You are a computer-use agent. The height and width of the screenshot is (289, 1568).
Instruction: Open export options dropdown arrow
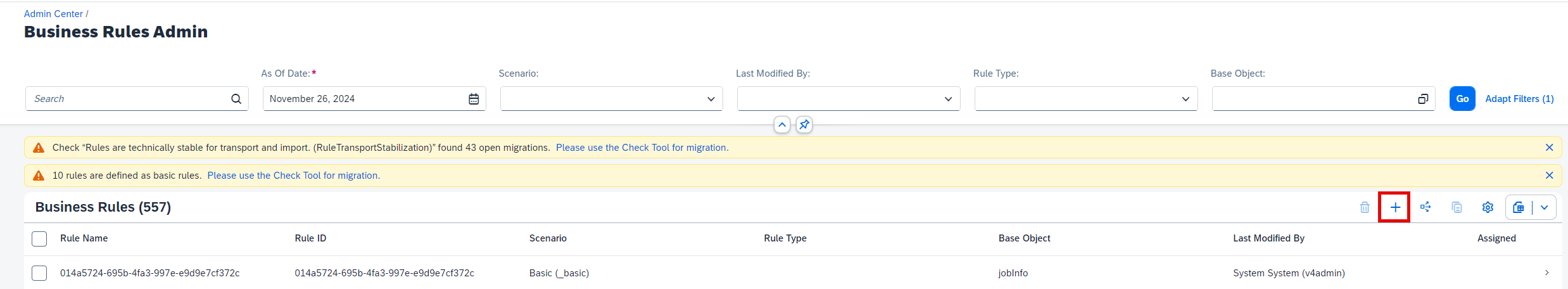[1544, 207]
